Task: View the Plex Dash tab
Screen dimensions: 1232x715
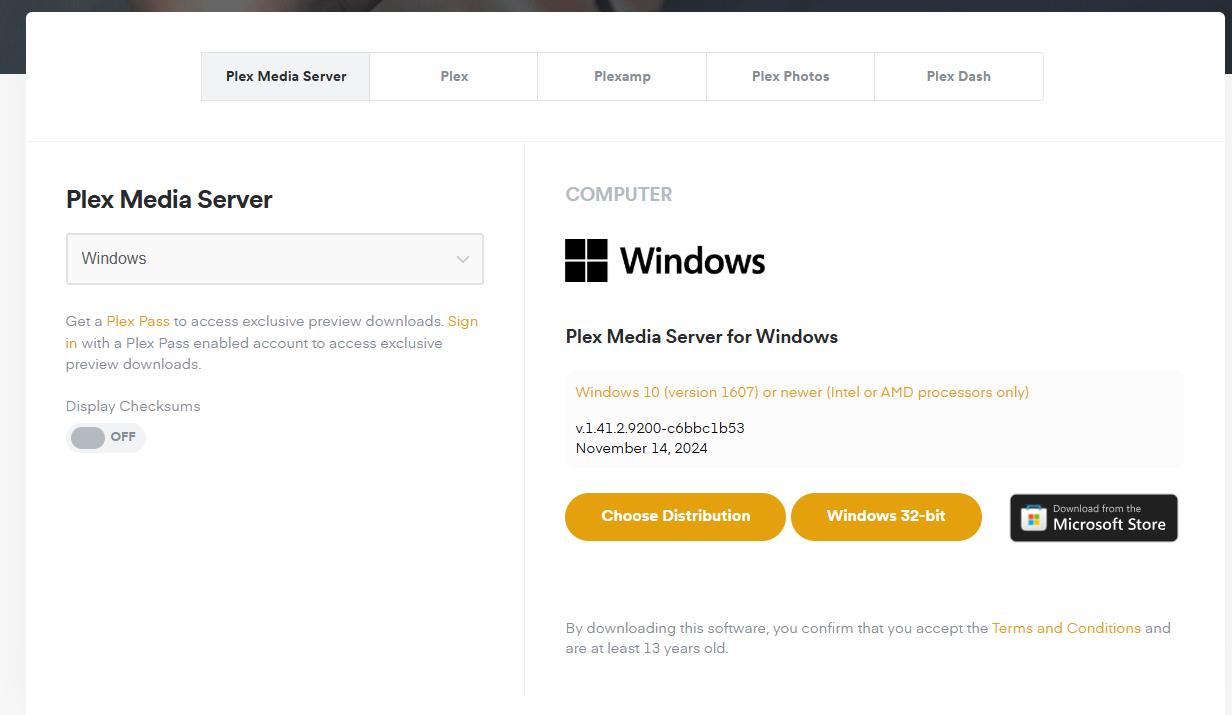Action: coord(957,76)
